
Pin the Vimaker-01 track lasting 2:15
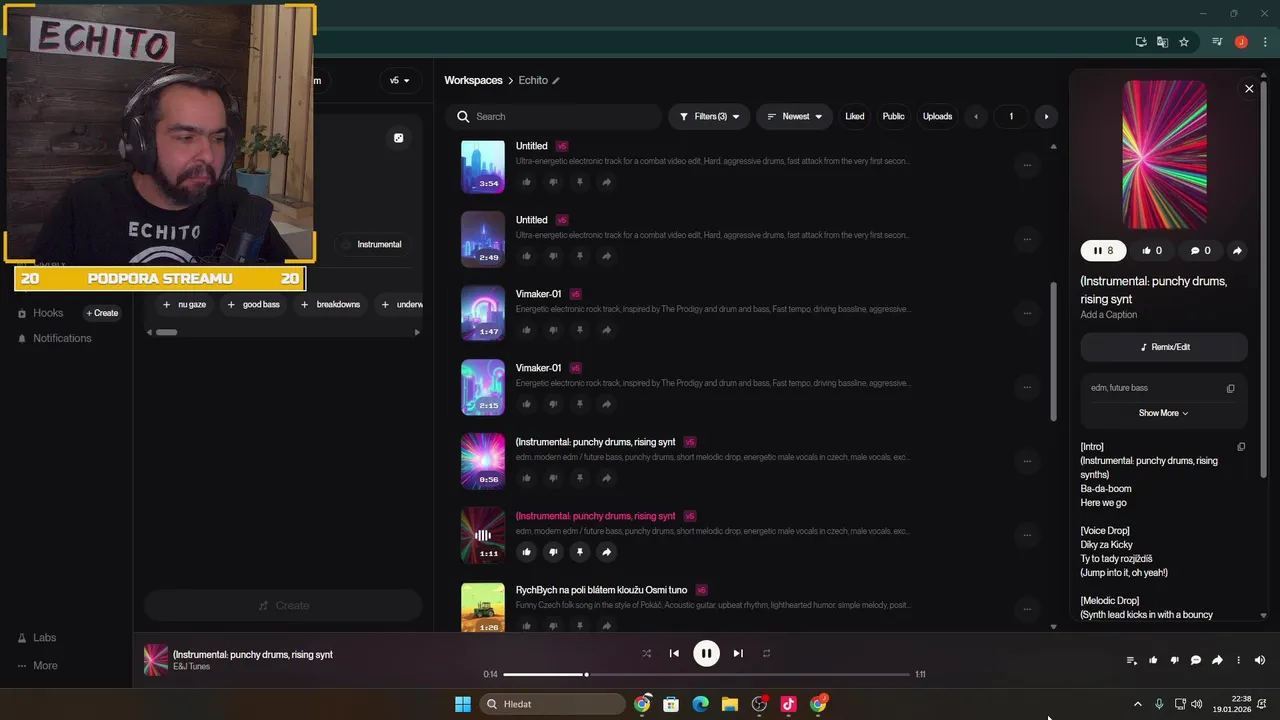pyautogui.click(x=580, y=404)
